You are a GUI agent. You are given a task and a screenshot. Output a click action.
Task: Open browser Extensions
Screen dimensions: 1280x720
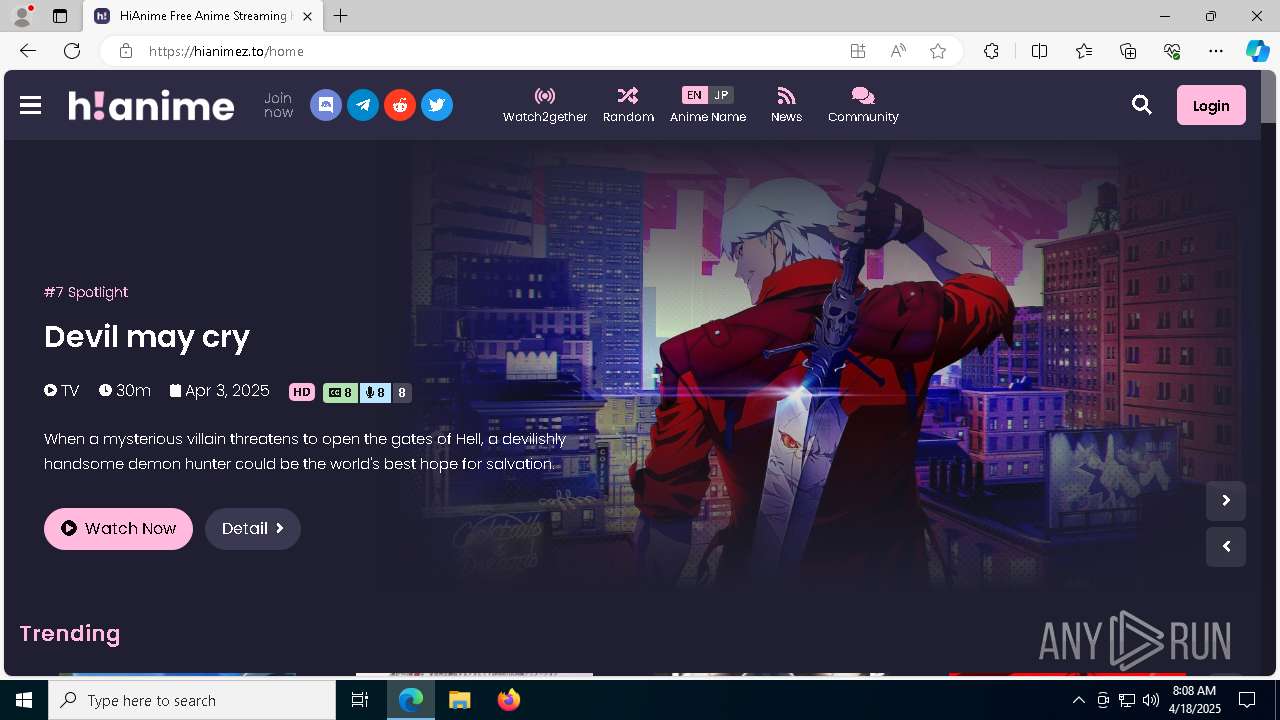[991, 51]
